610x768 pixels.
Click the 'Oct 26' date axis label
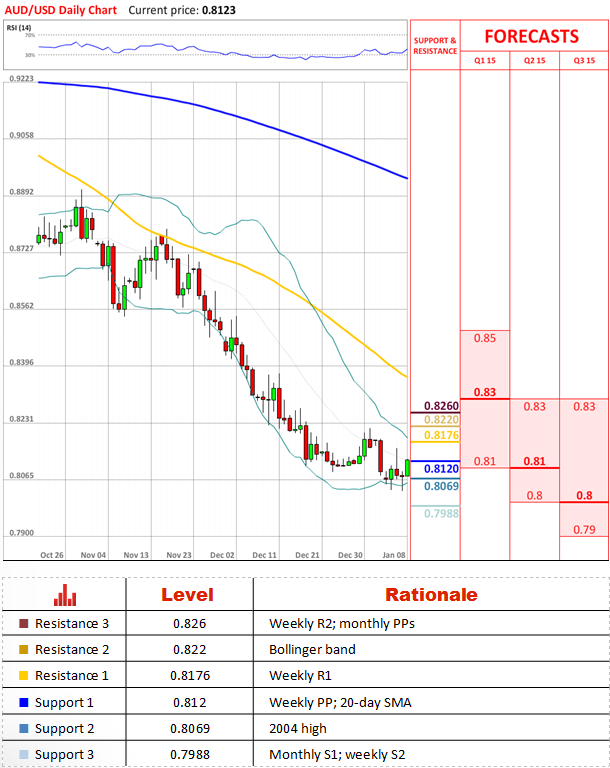(52, 555)
